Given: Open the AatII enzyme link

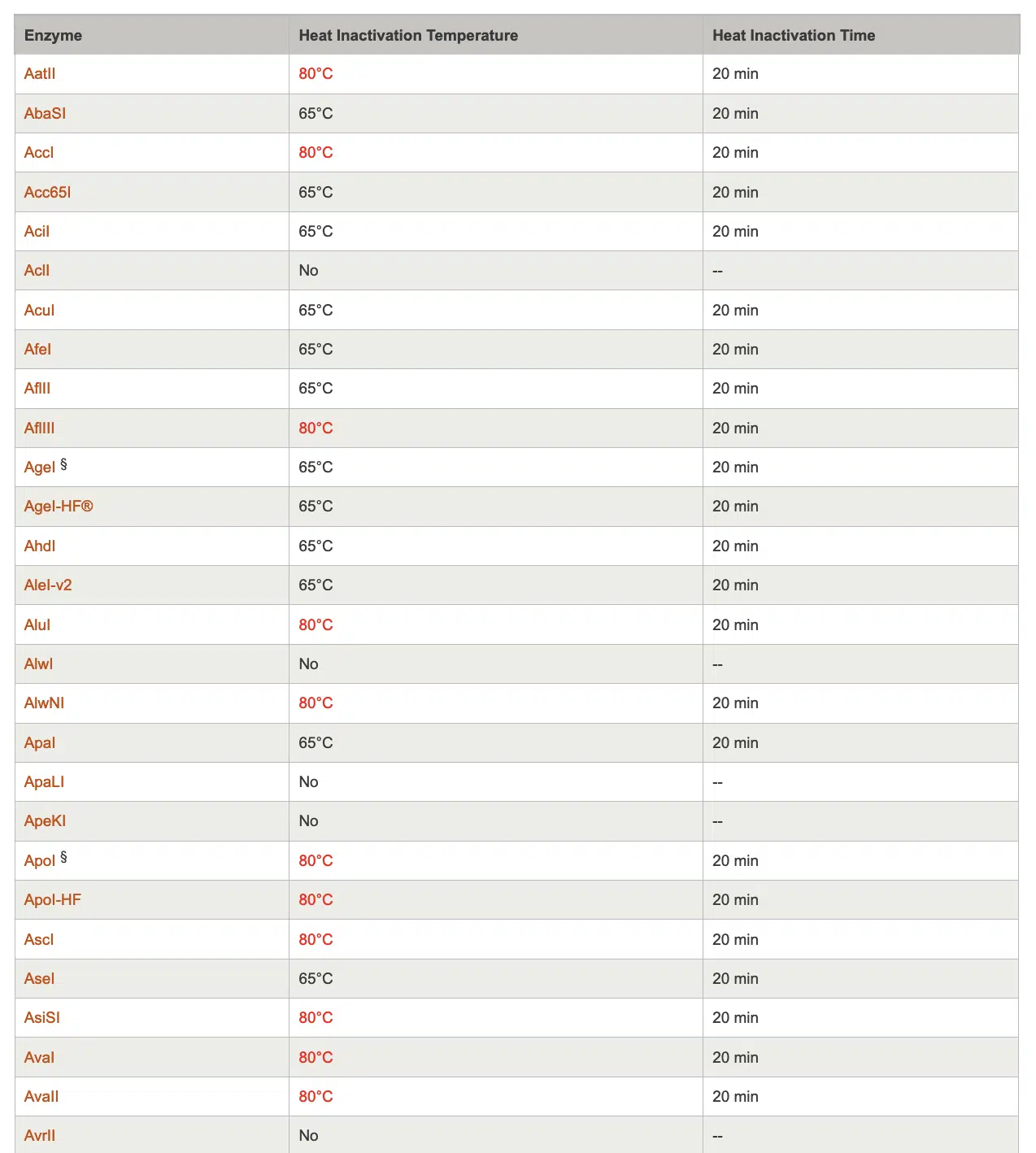Looking at the screenshot, I should click(40, 74).
